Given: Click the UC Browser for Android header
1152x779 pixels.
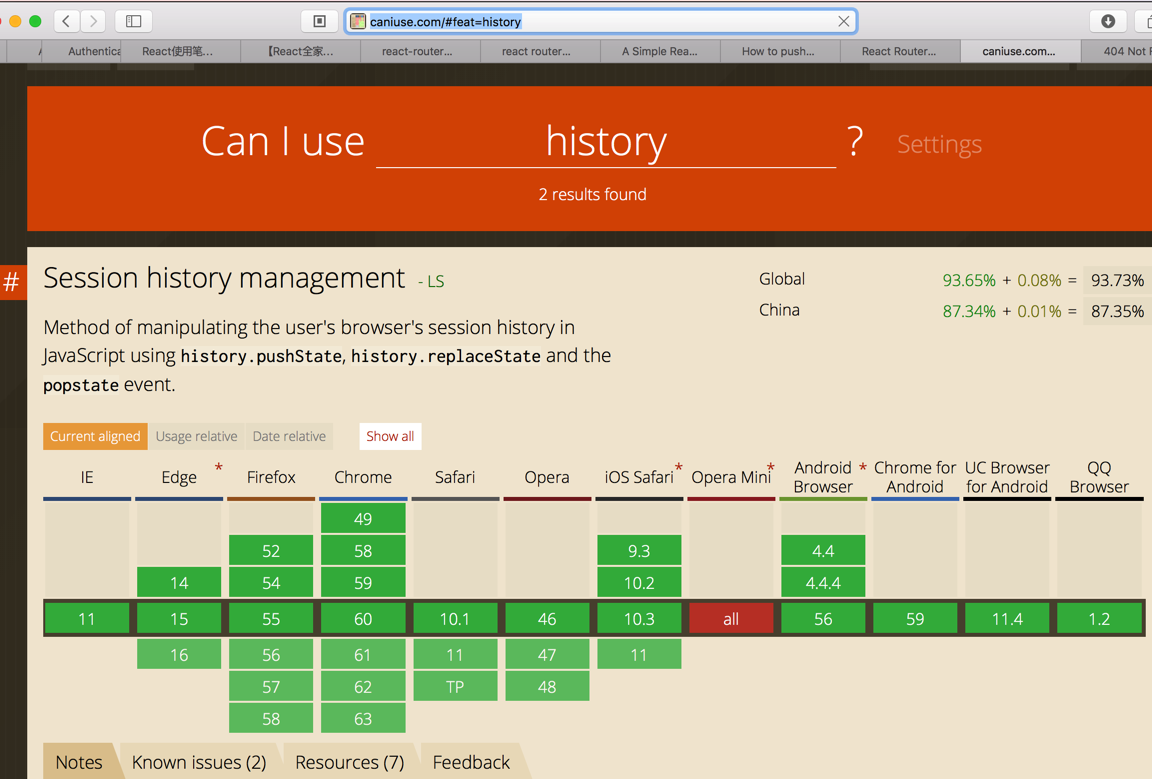Looking at the screenshot, I should (1007, 478).
